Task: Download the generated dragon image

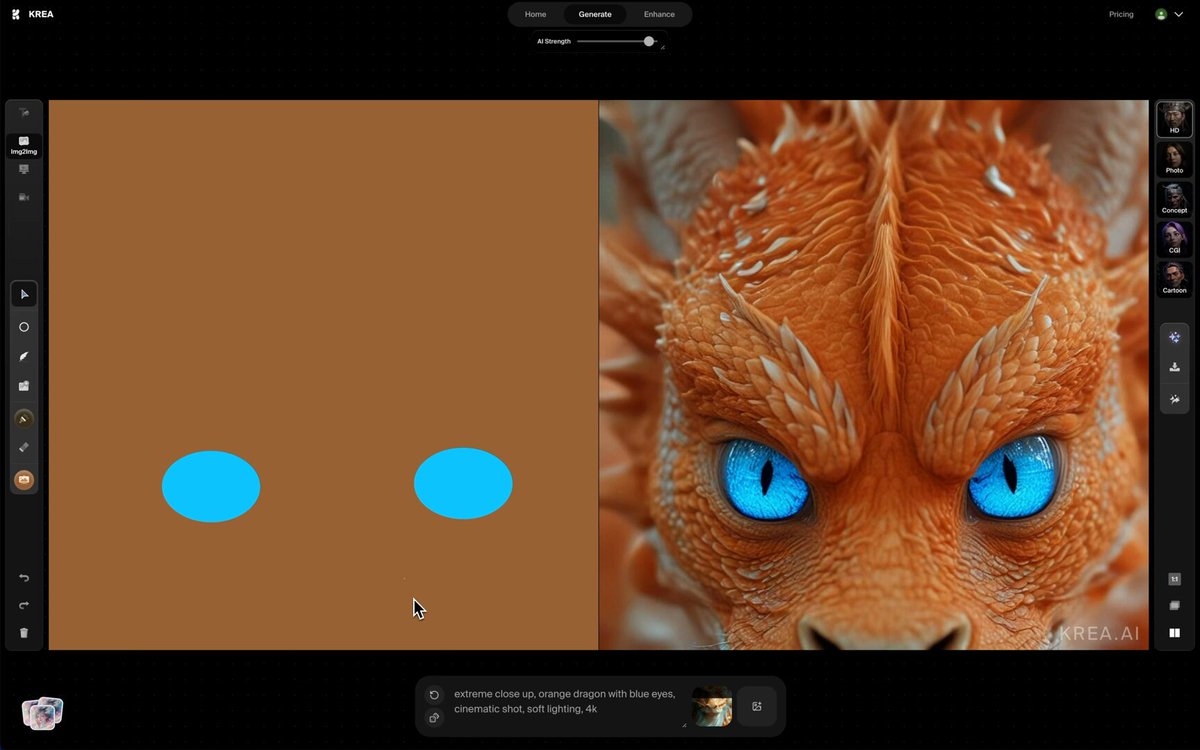Action: click(x=1174, y=367)
